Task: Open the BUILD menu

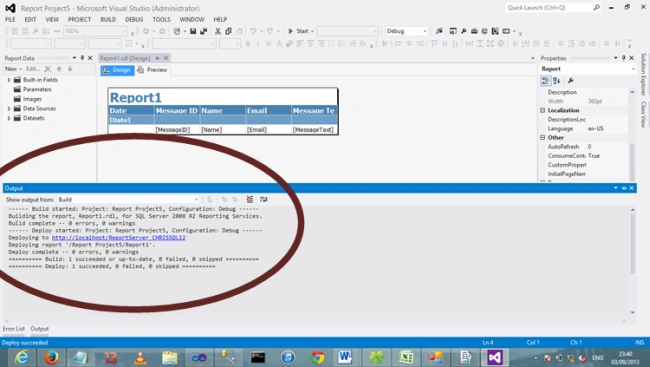Action: (108, 19)
